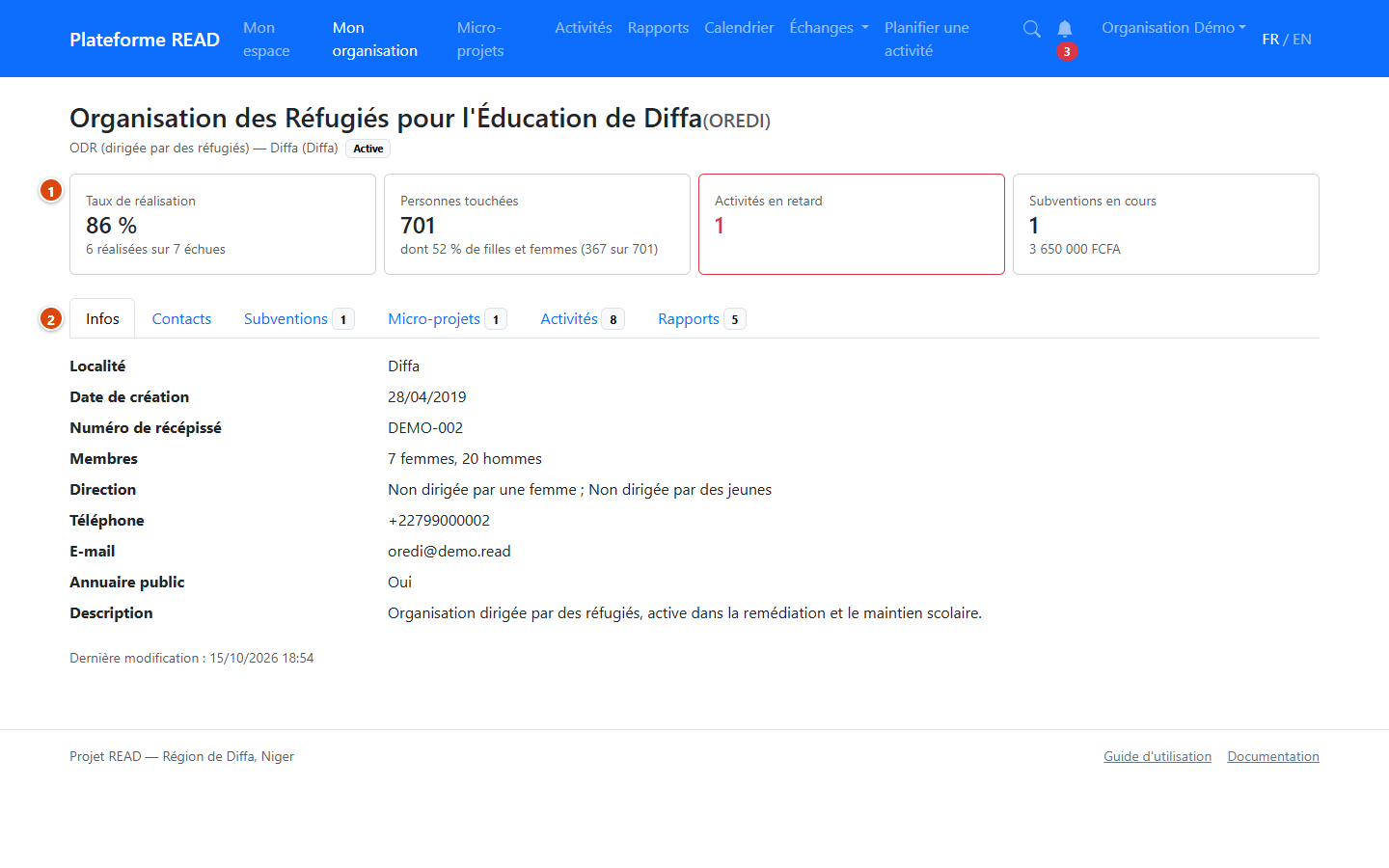
Task: Open the Micro-projets tab below stats
Action: [x=447, y=319]
